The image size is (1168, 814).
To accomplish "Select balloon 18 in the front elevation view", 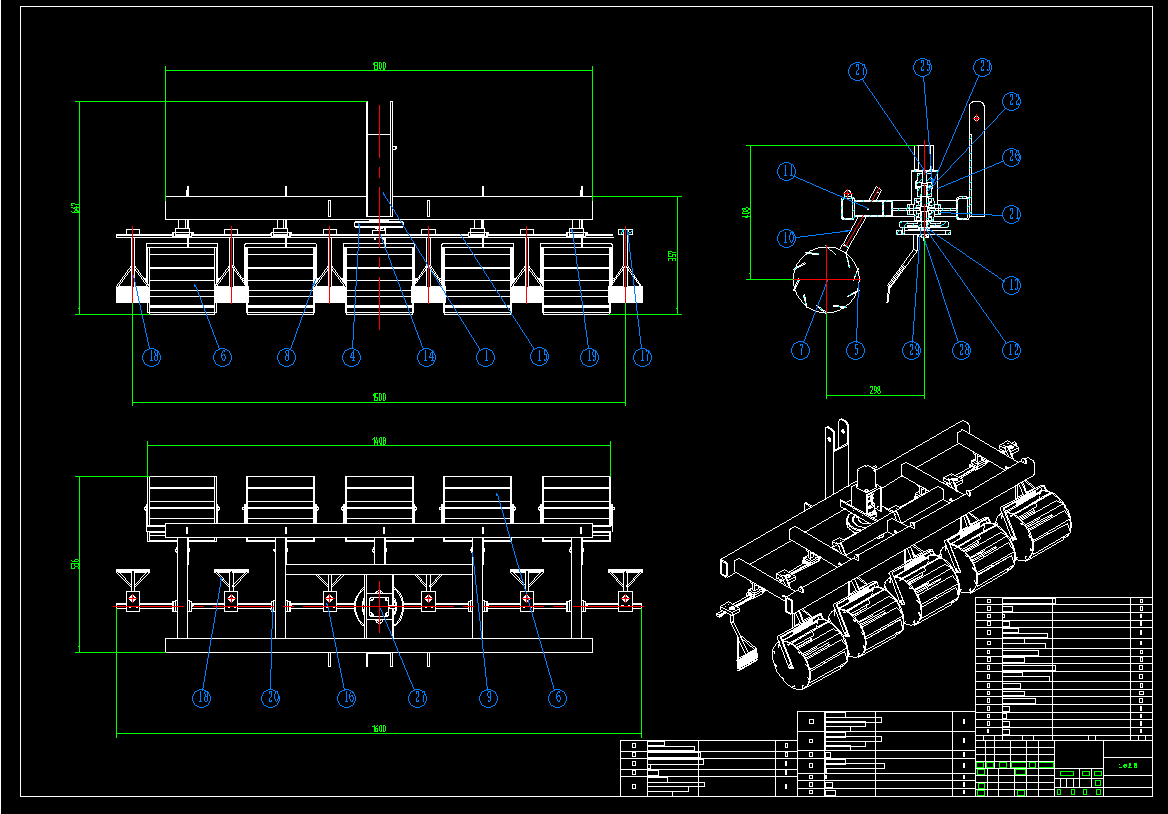I will point(151,357).
